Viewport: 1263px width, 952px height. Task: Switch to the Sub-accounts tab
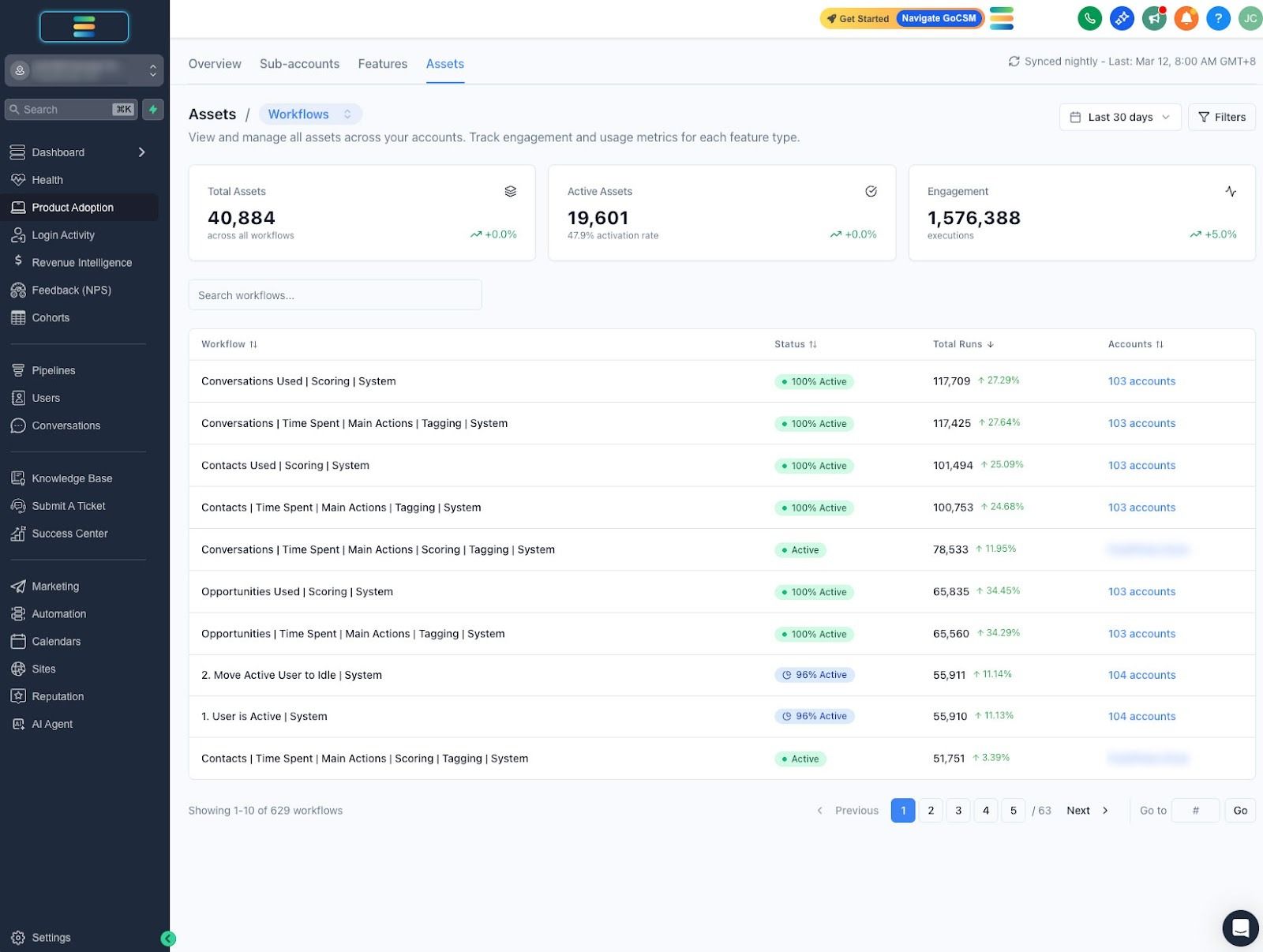(x=299, y=64)
